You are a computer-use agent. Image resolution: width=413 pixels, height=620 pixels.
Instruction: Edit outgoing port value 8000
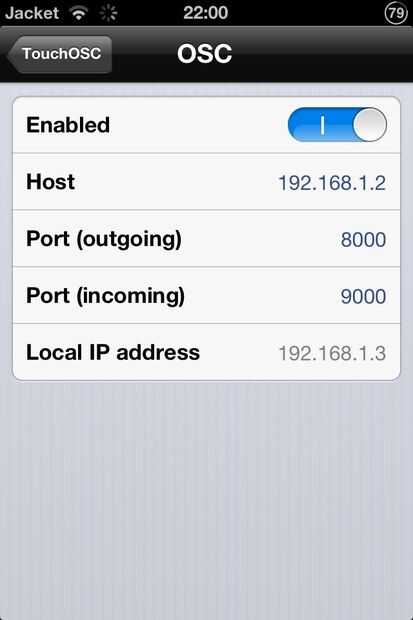pos(363,240)
